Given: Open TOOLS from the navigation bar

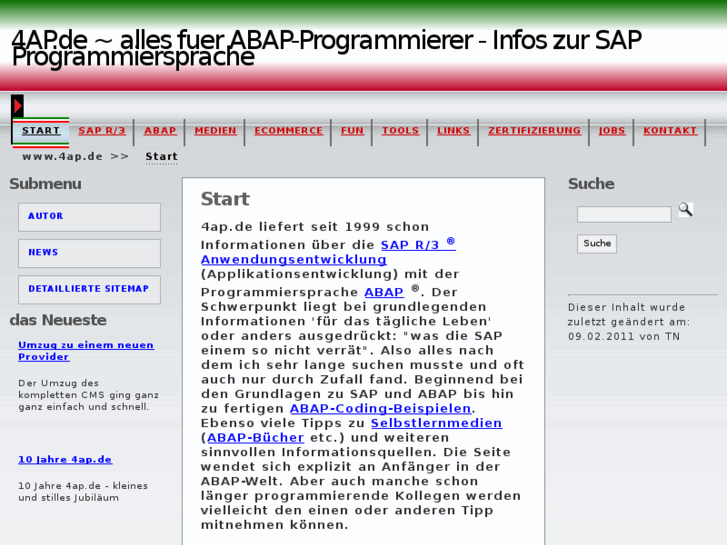Looking at the screenshot, I should tap(400, 131).
